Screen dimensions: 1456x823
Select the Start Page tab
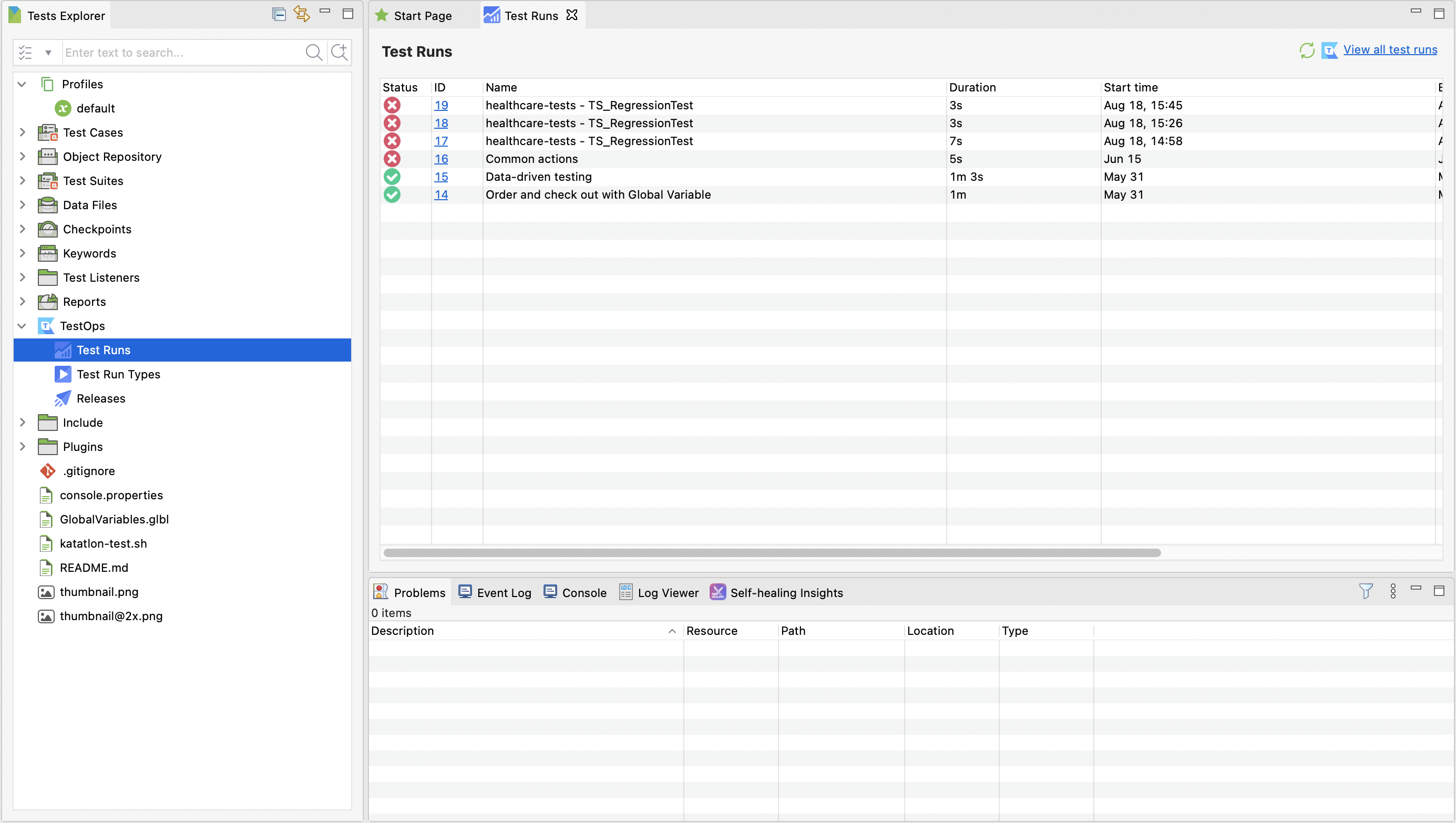[x=420, y=16]
